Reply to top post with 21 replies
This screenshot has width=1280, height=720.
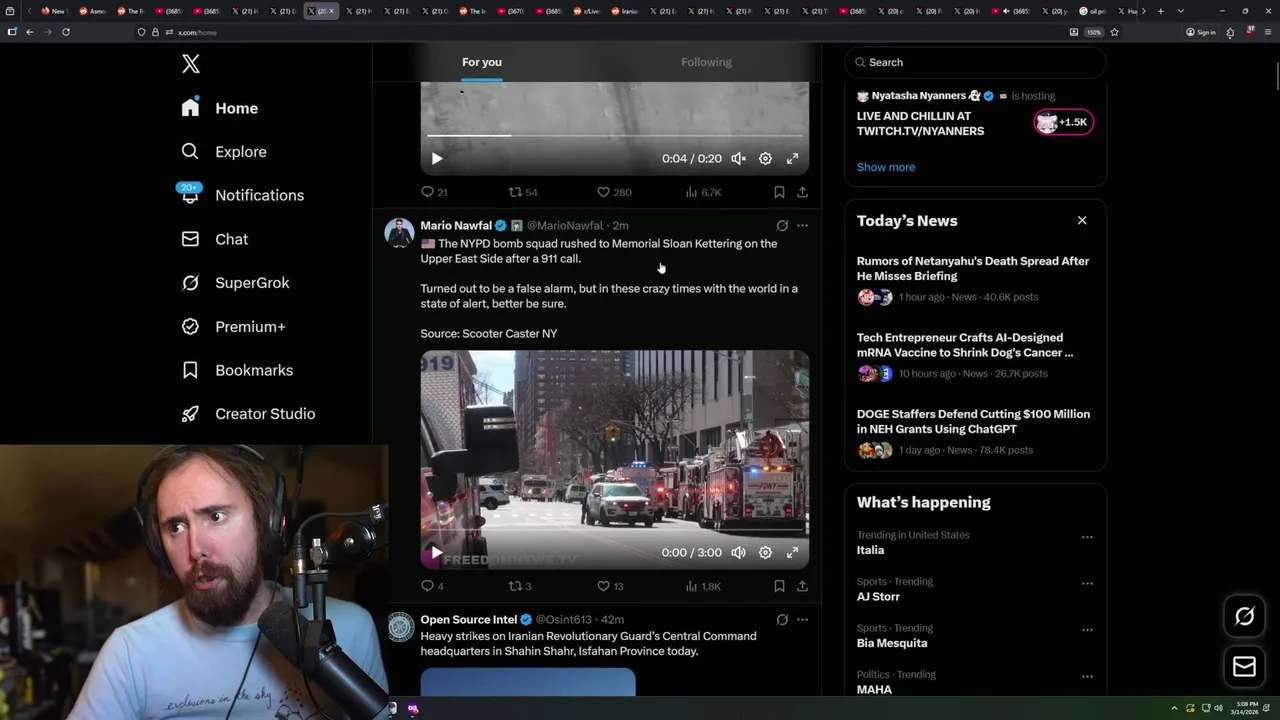pos(434,192)
